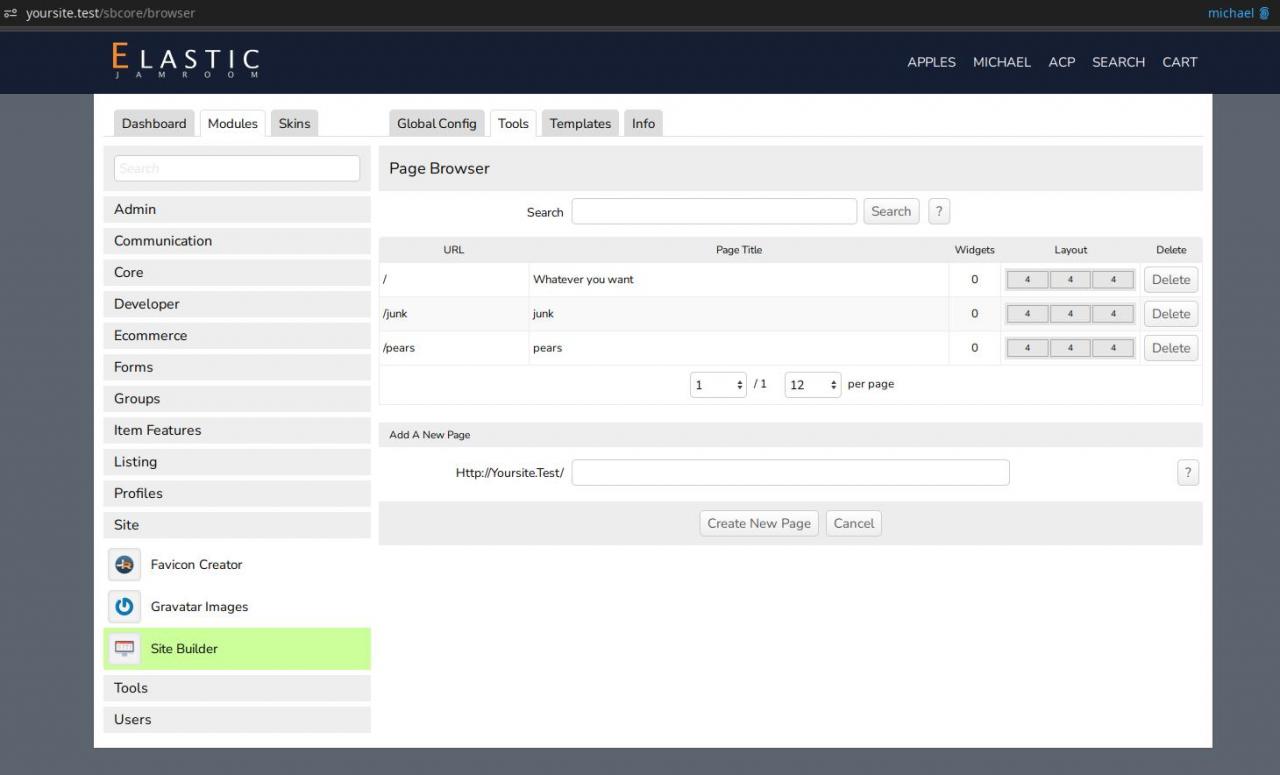This screenshot has width=1280, height=775.
Task: Click the browser profile icon next to michael
Action: tap(1264, 13)
